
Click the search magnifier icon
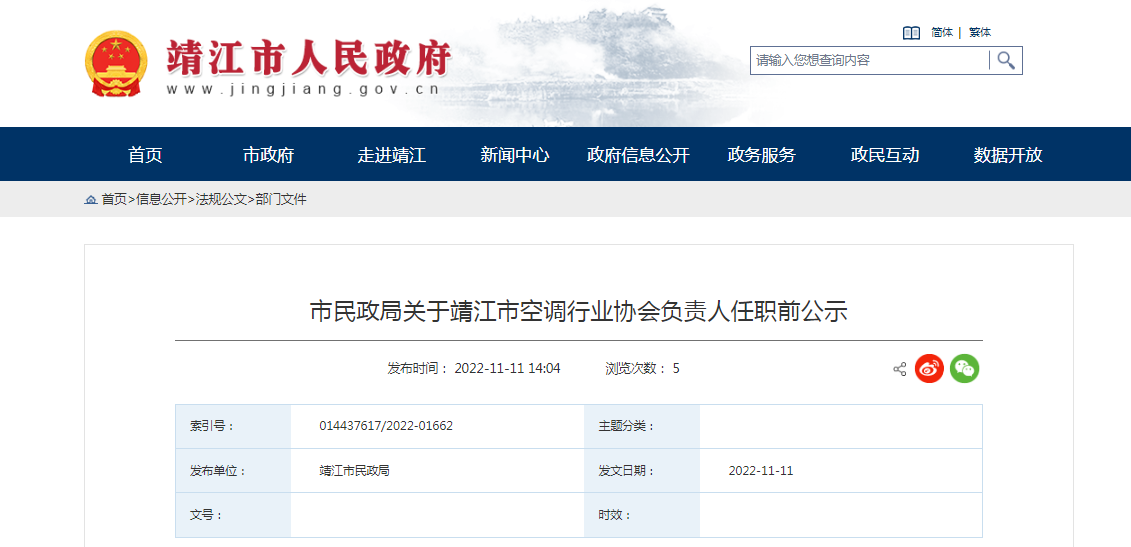1005,61
